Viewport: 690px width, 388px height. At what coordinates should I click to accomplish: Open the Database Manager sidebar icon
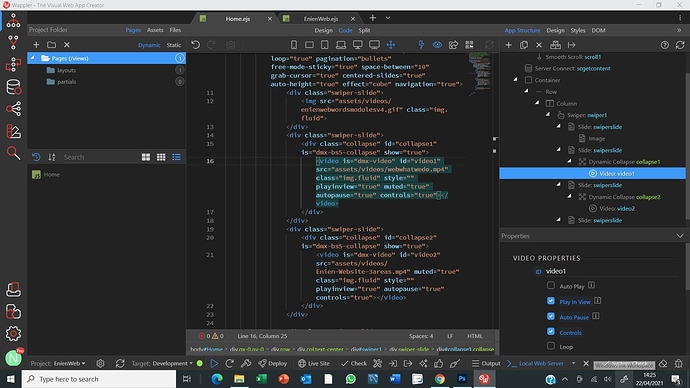coord(13,87)
